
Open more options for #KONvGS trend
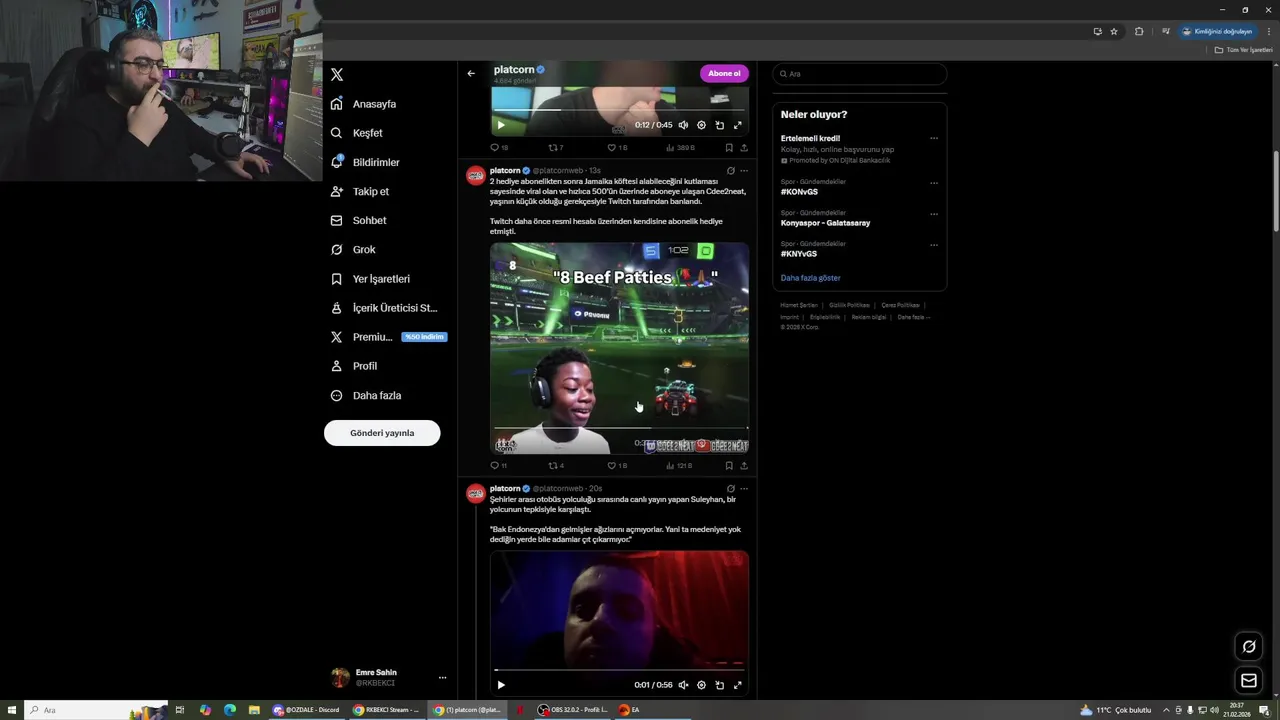pyautogui.click(x=934, y=183)
